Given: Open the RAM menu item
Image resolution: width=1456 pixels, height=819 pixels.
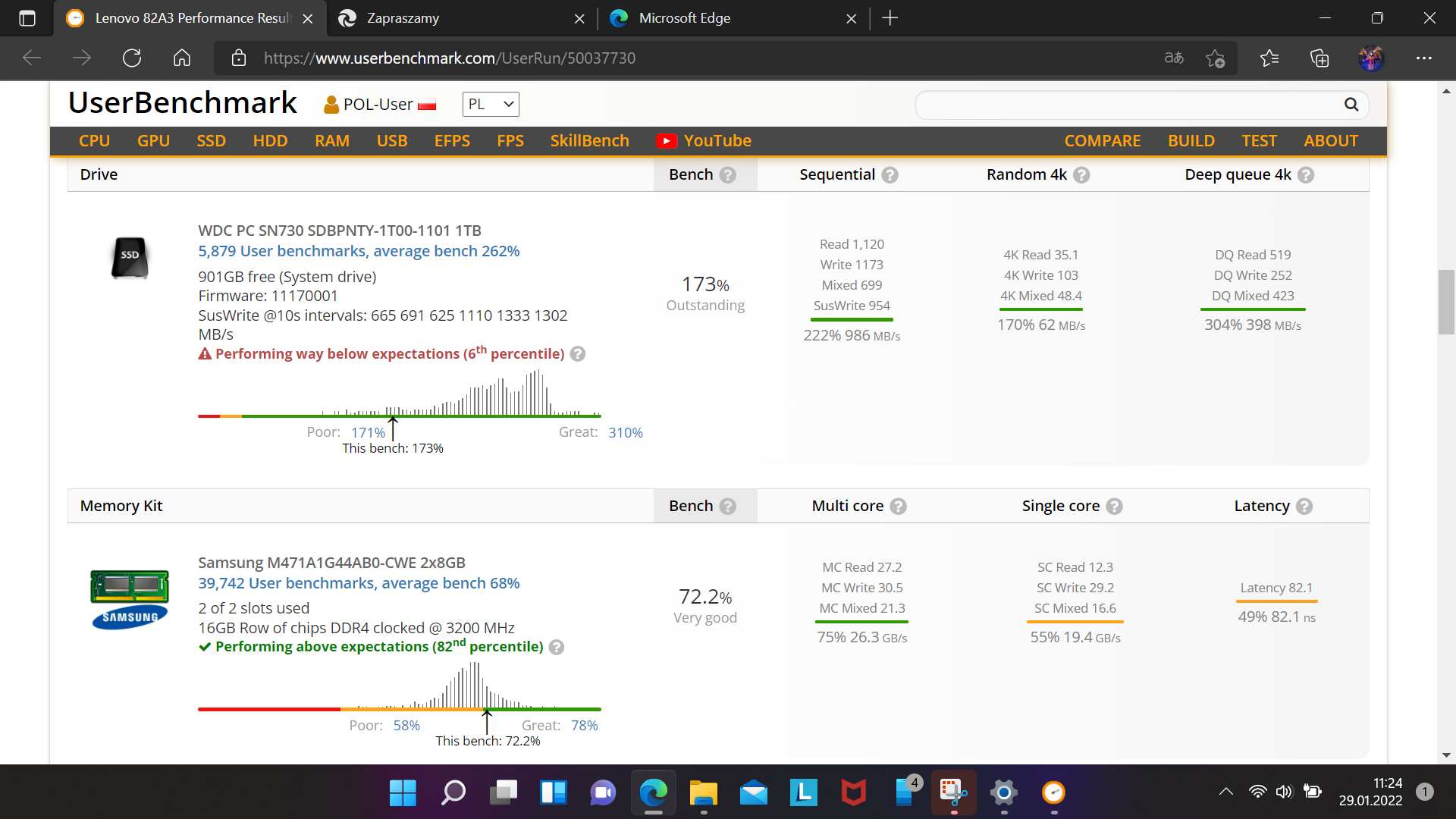Looking at the screenshot, I should (332, 141).
